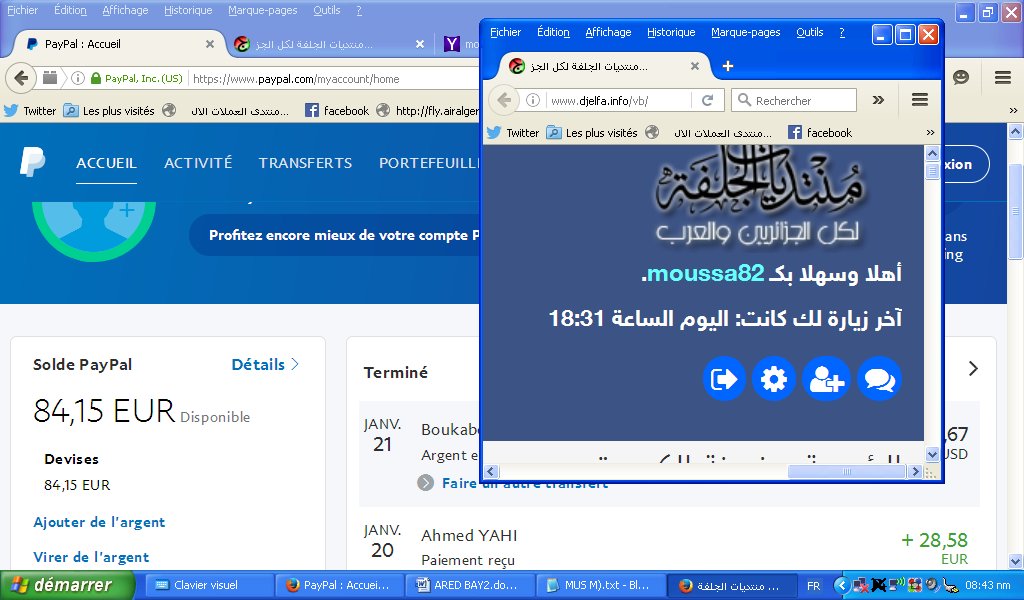Image resolution: width=1024 pixels, height=600 pixels.
Task: Open hamburger menu in the Djelfa window
Action: click(x=920, y=100)
